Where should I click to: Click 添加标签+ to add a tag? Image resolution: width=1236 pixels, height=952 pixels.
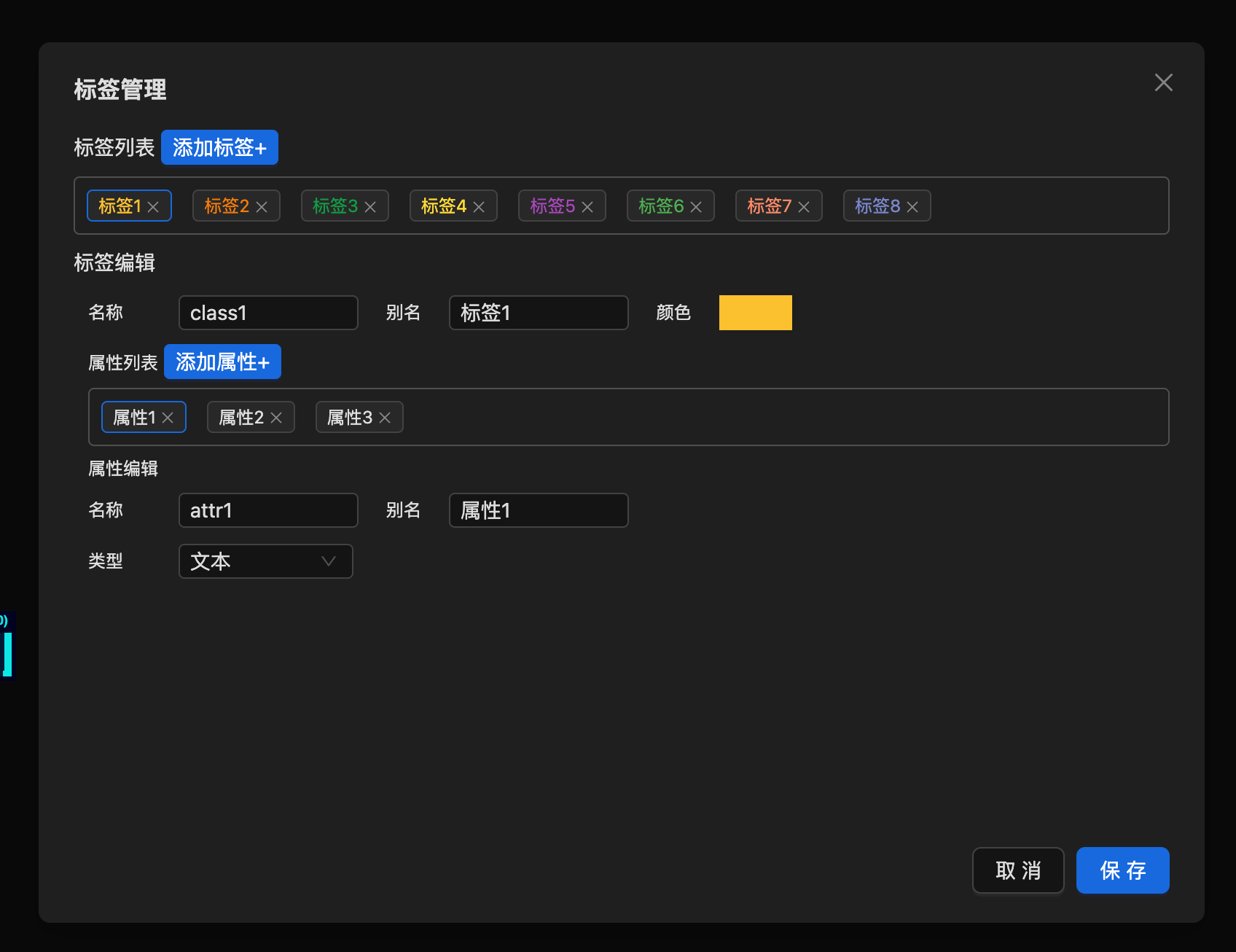coord(219,147)
